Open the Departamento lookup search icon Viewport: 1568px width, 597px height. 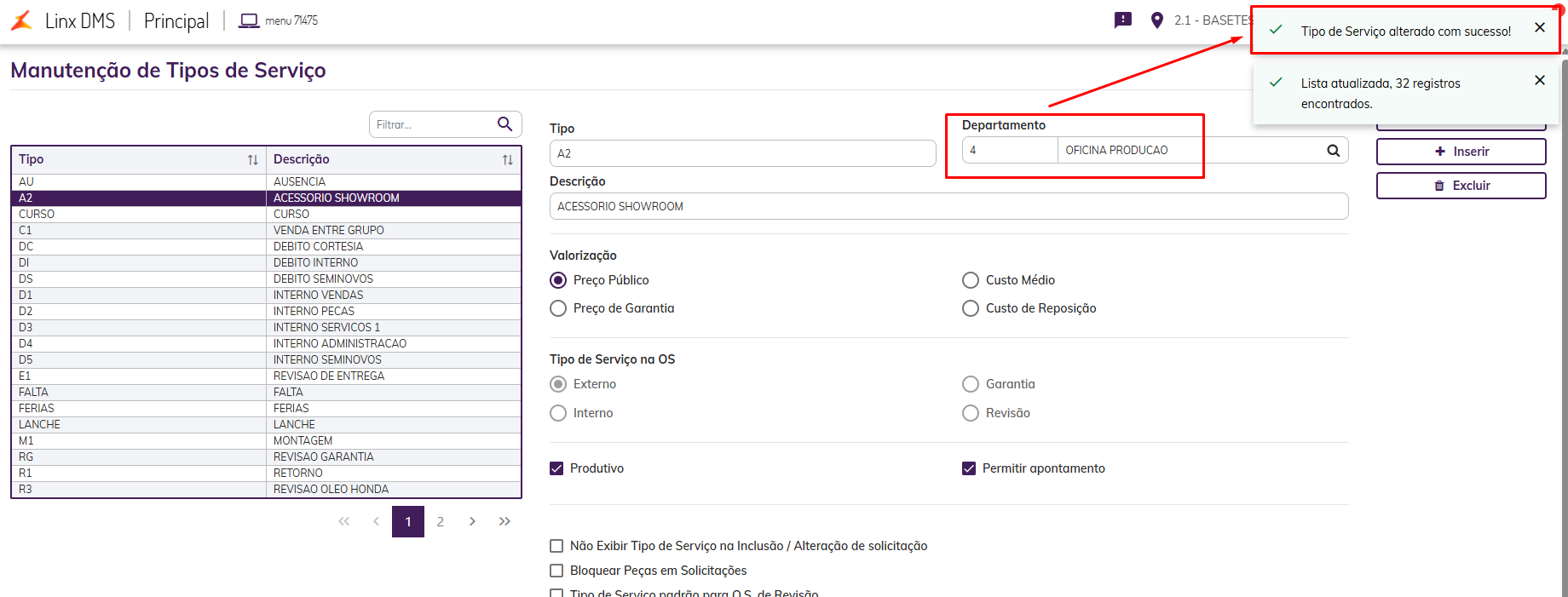pos(1333,151)
